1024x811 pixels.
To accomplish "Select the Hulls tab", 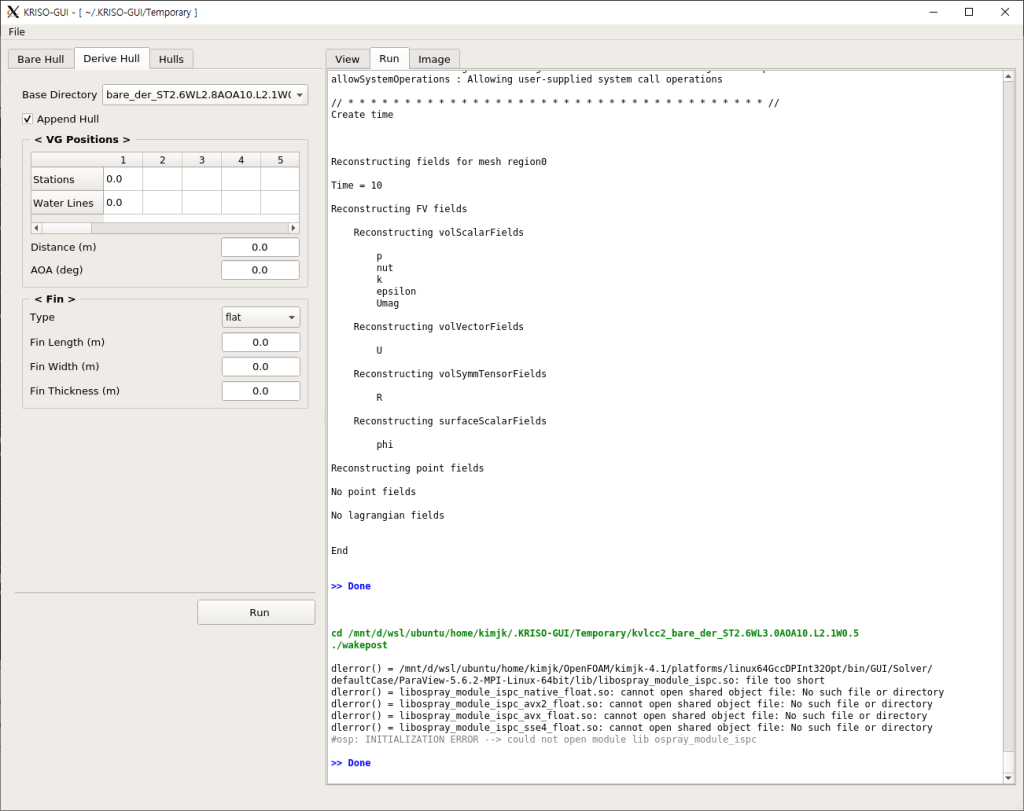I will click(171, 59).
